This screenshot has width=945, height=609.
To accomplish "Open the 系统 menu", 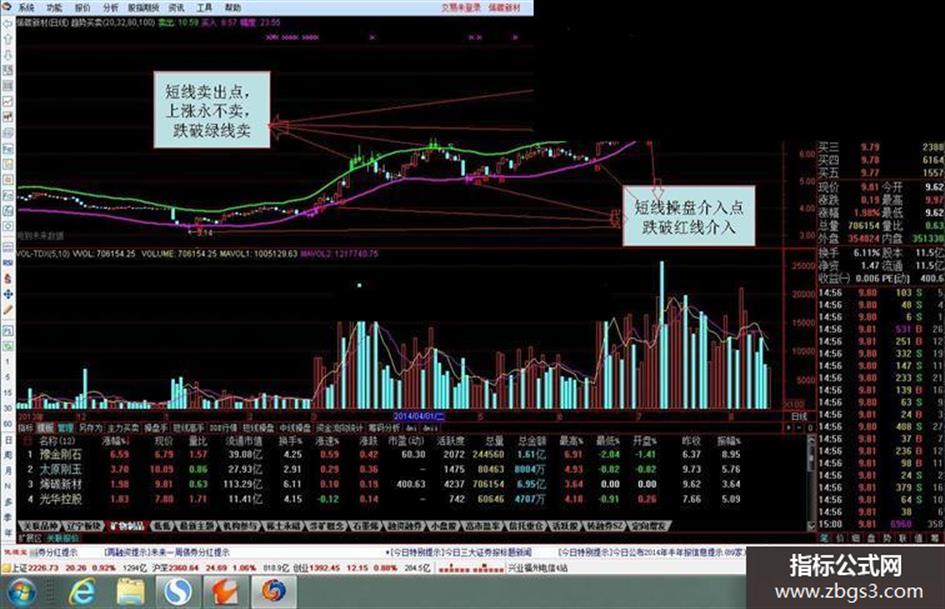I will coord(26,8).
